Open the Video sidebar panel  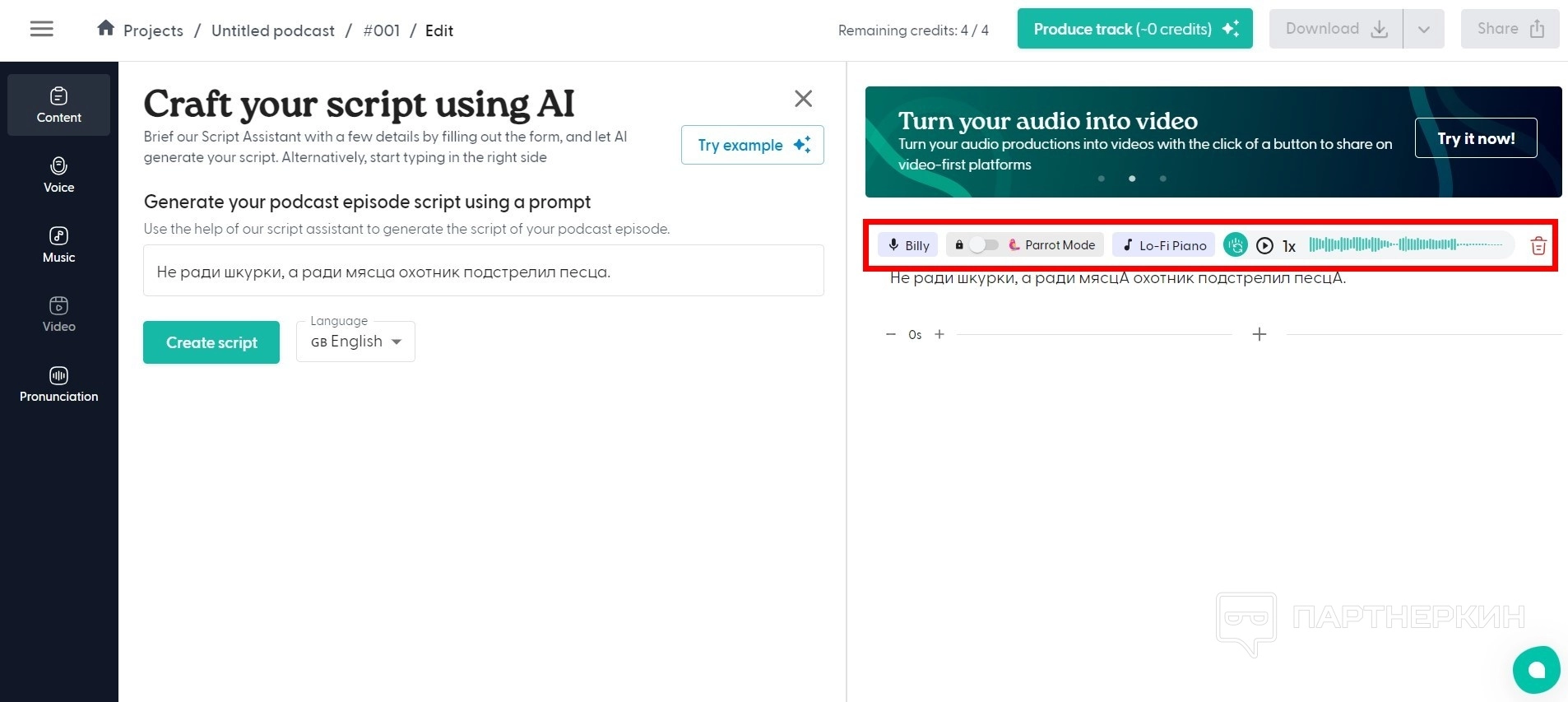click(x=58, y=314)
